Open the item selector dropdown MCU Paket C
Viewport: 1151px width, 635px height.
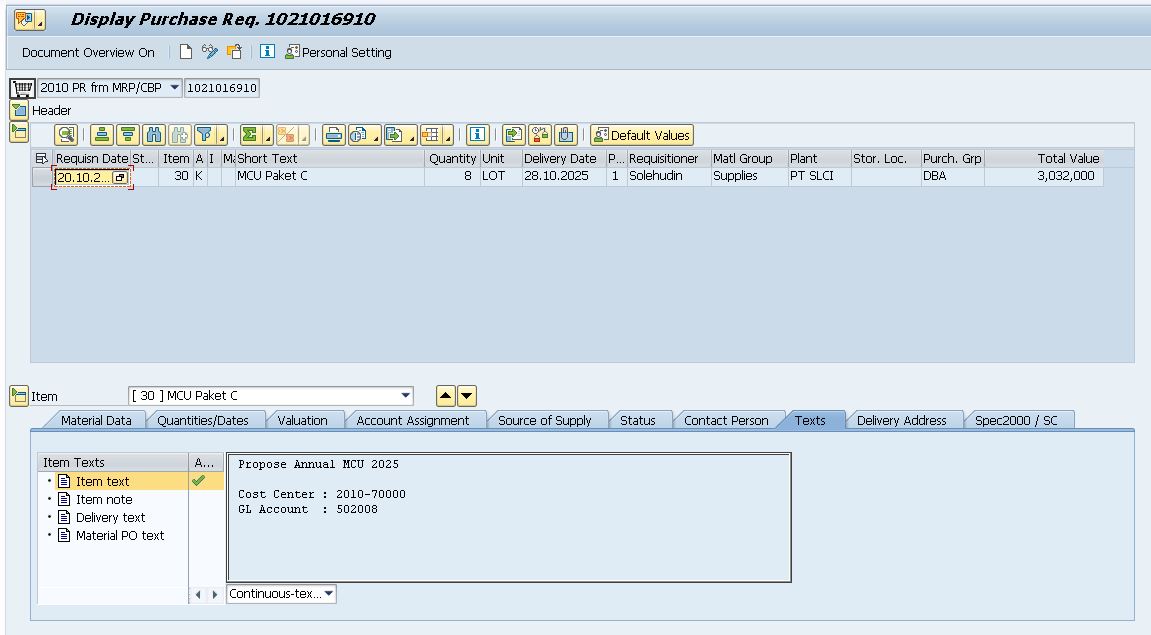tap(405, 396)
